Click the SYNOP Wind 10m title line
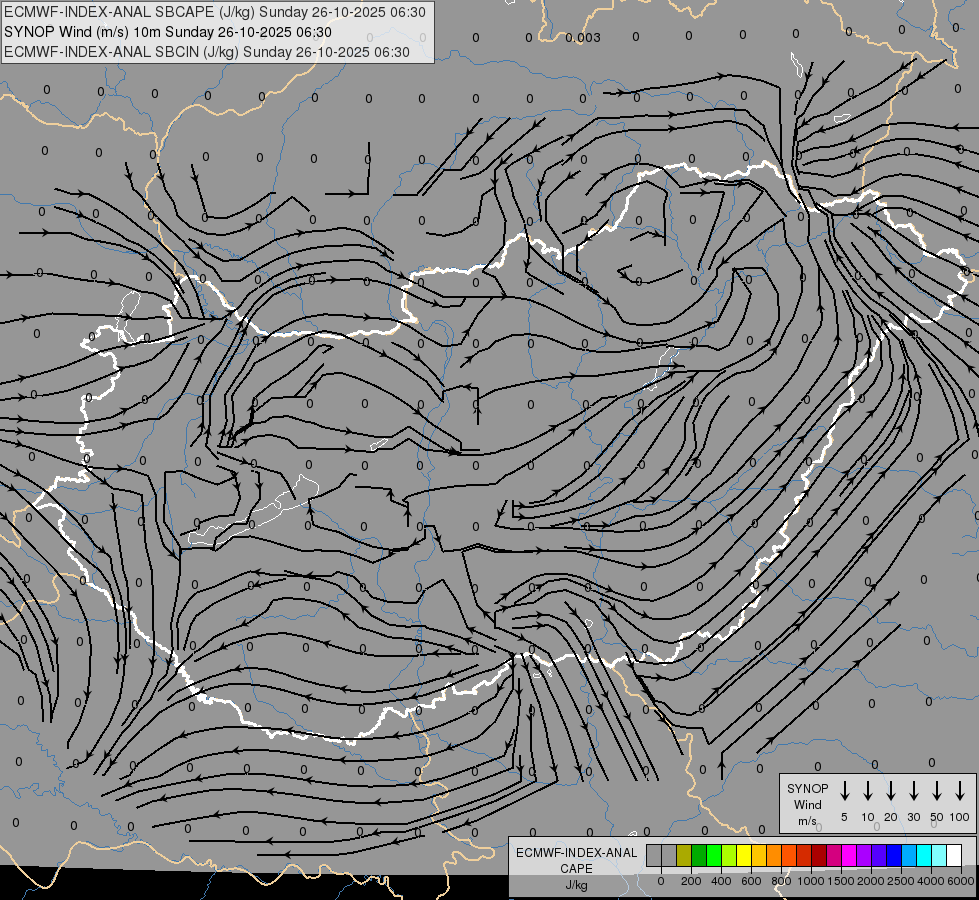Screen dimensions: 979x900 coord(168,32)
